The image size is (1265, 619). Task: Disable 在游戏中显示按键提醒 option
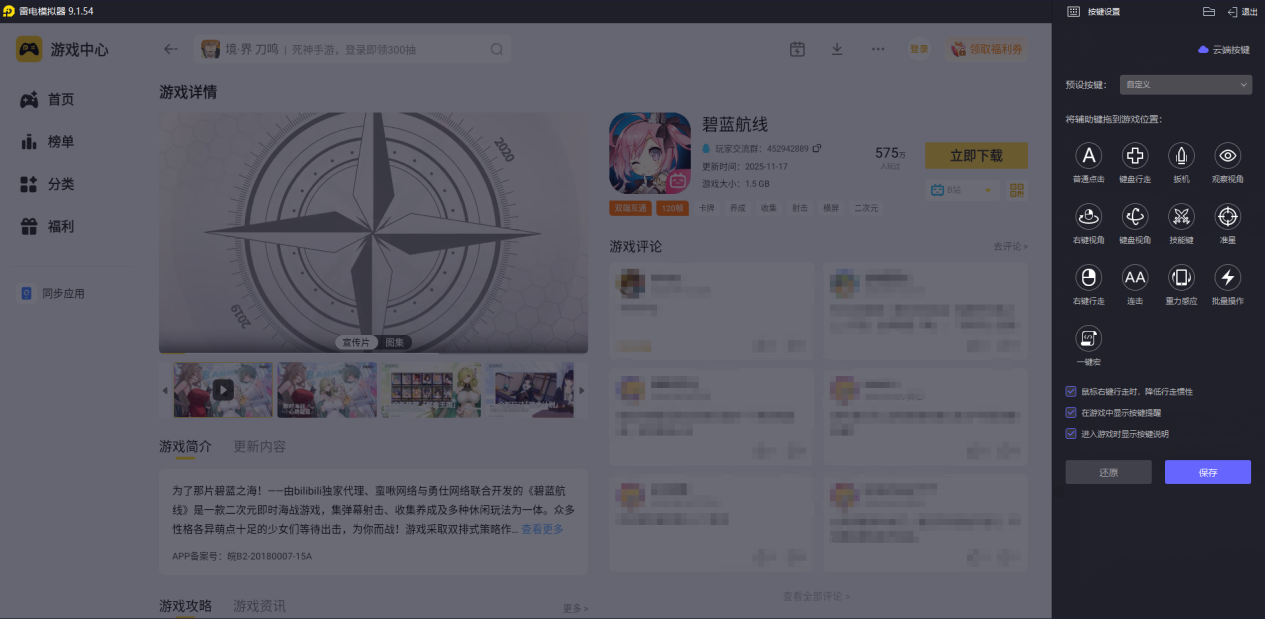tap(1070, 410)
